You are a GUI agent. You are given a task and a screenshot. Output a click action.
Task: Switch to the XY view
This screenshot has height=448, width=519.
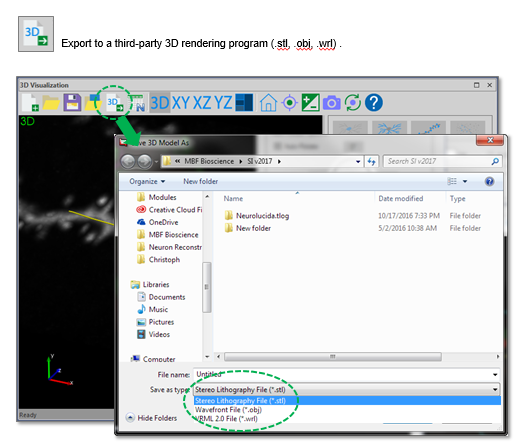click(181, 103)
